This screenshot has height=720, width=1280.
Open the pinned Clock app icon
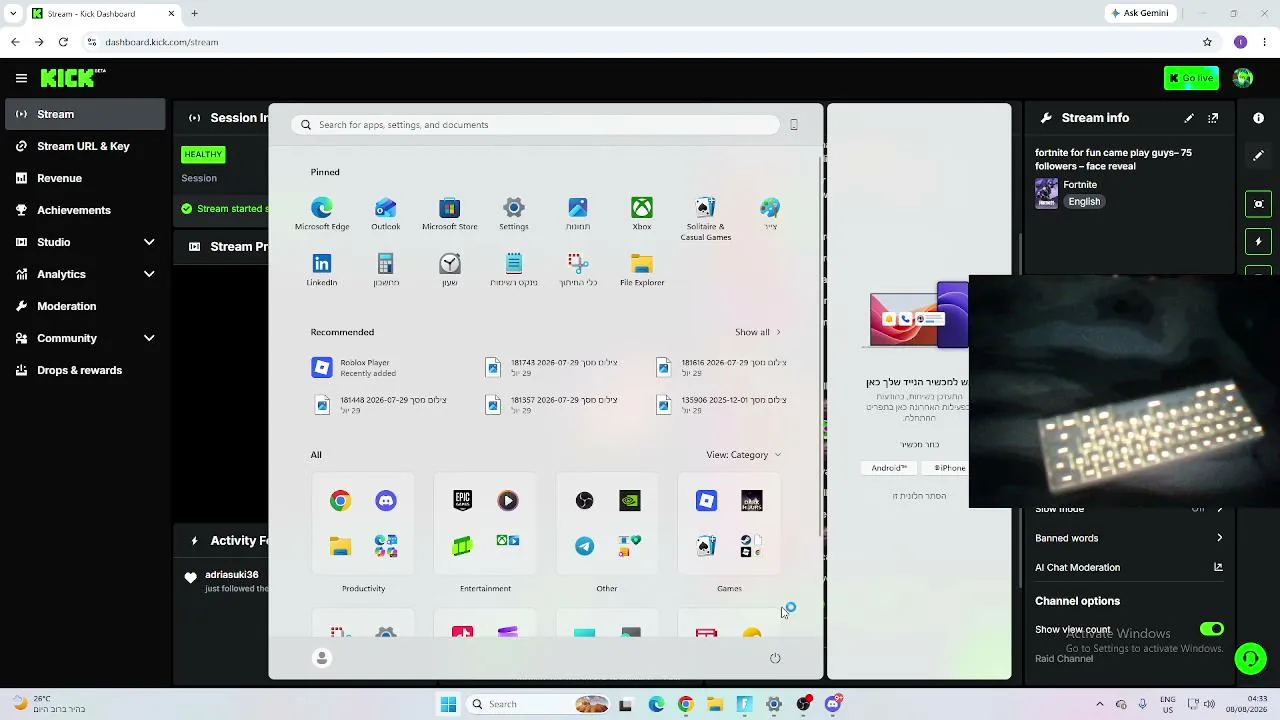[x=450, y=269]
